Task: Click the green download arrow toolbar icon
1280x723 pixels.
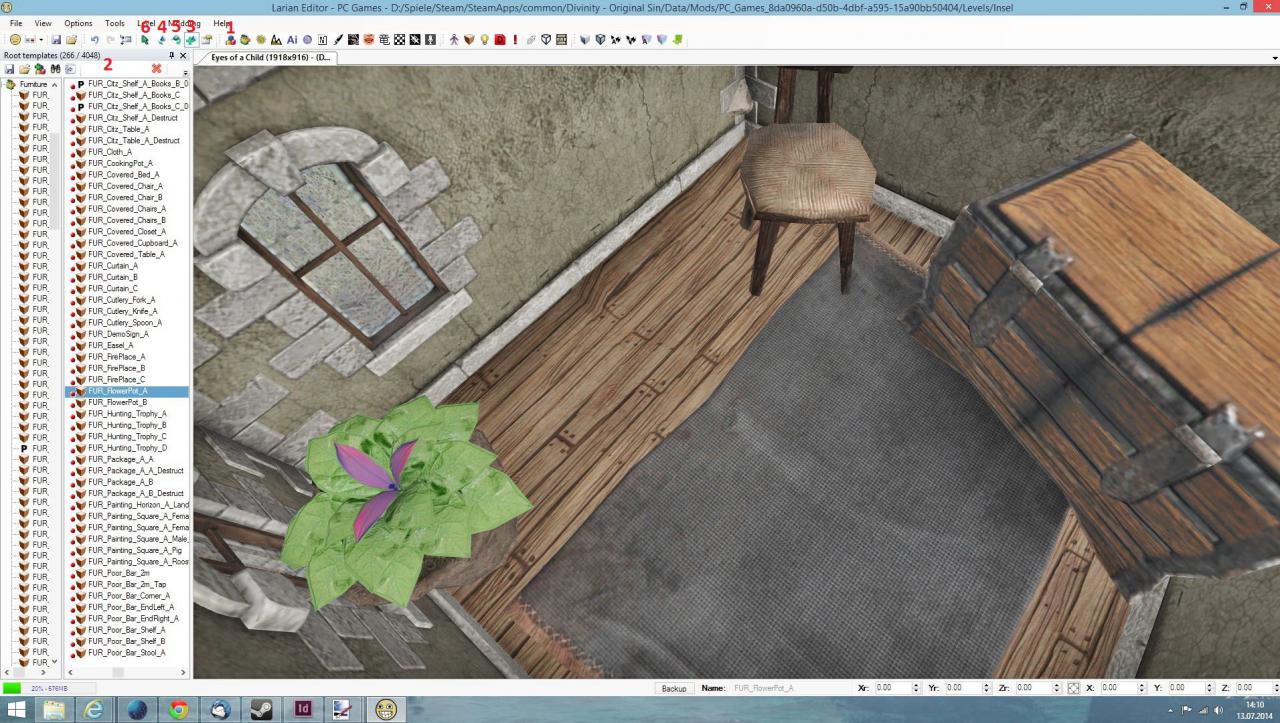Action: pyautogui.click(x=677, y=40)
